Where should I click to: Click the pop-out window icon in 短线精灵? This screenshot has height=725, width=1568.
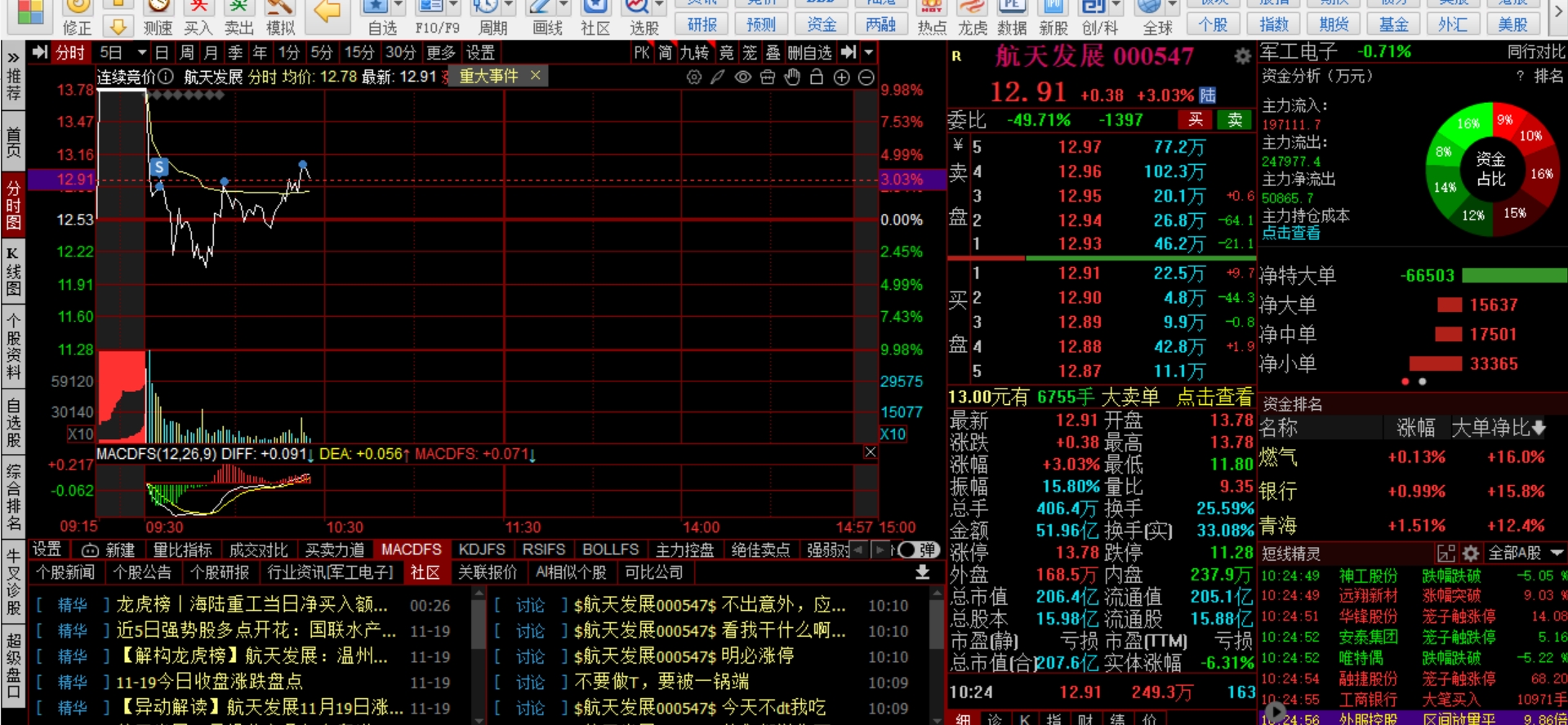pos(1445,553)
